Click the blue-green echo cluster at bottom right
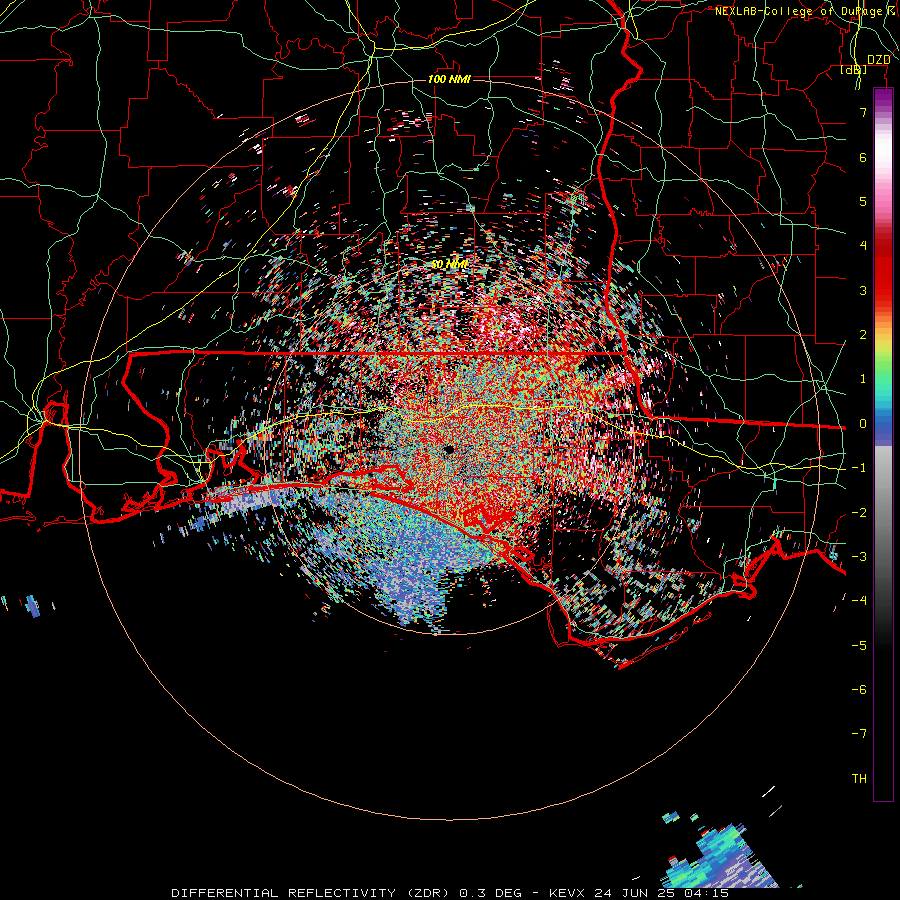Image resolution: width=900 pixels, height=900 pixels. pos(720,858)
